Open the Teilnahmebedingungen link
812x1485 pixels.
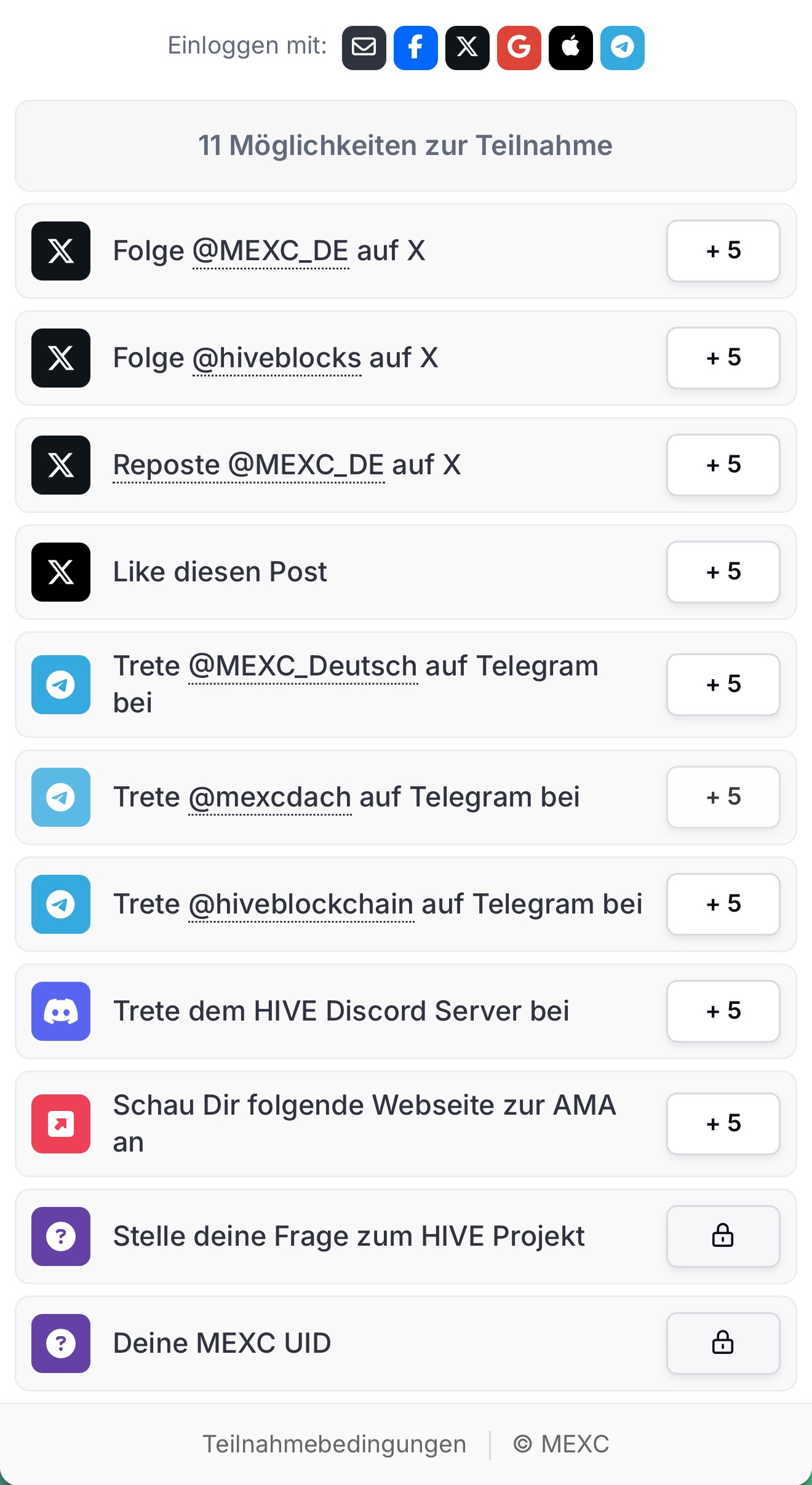pyautogui.click(x=334, y=1444)
